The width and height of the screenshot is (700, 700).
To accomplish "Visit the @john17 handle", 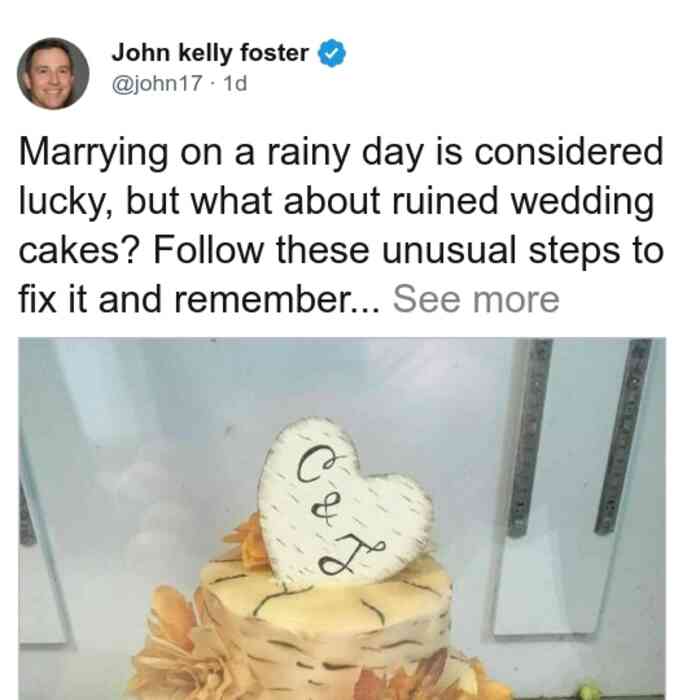I will pos(157,84).
